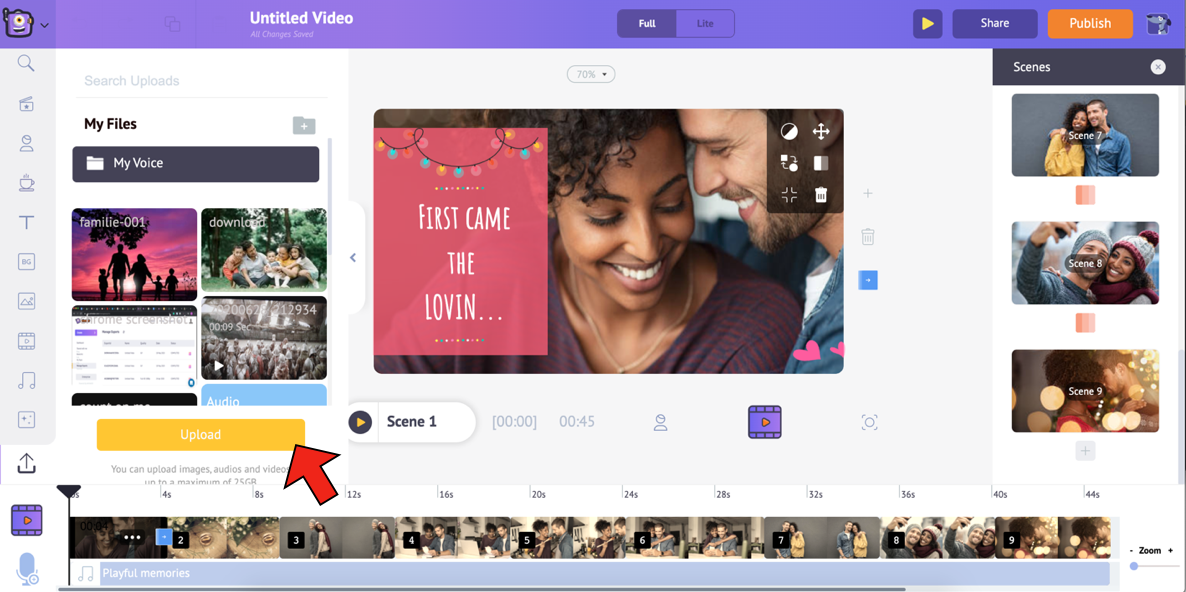Switch to Lite mode
The width and height of the screenshot is (1186, 592).
pyautogui.click(x=705, y=23)
